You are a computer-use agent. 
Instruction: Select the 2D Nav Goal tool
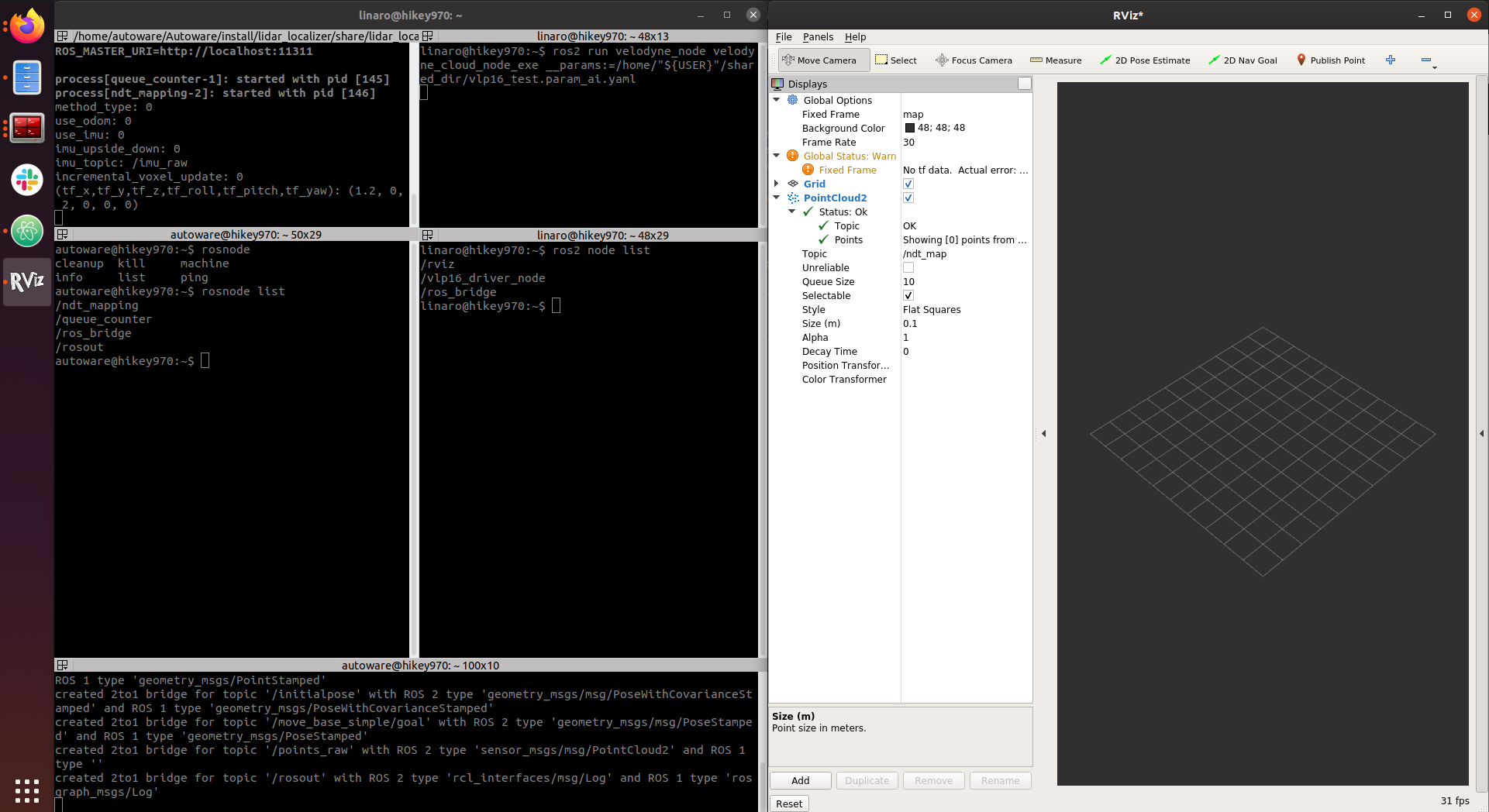pyautogui.click(x=1243, y=60)
